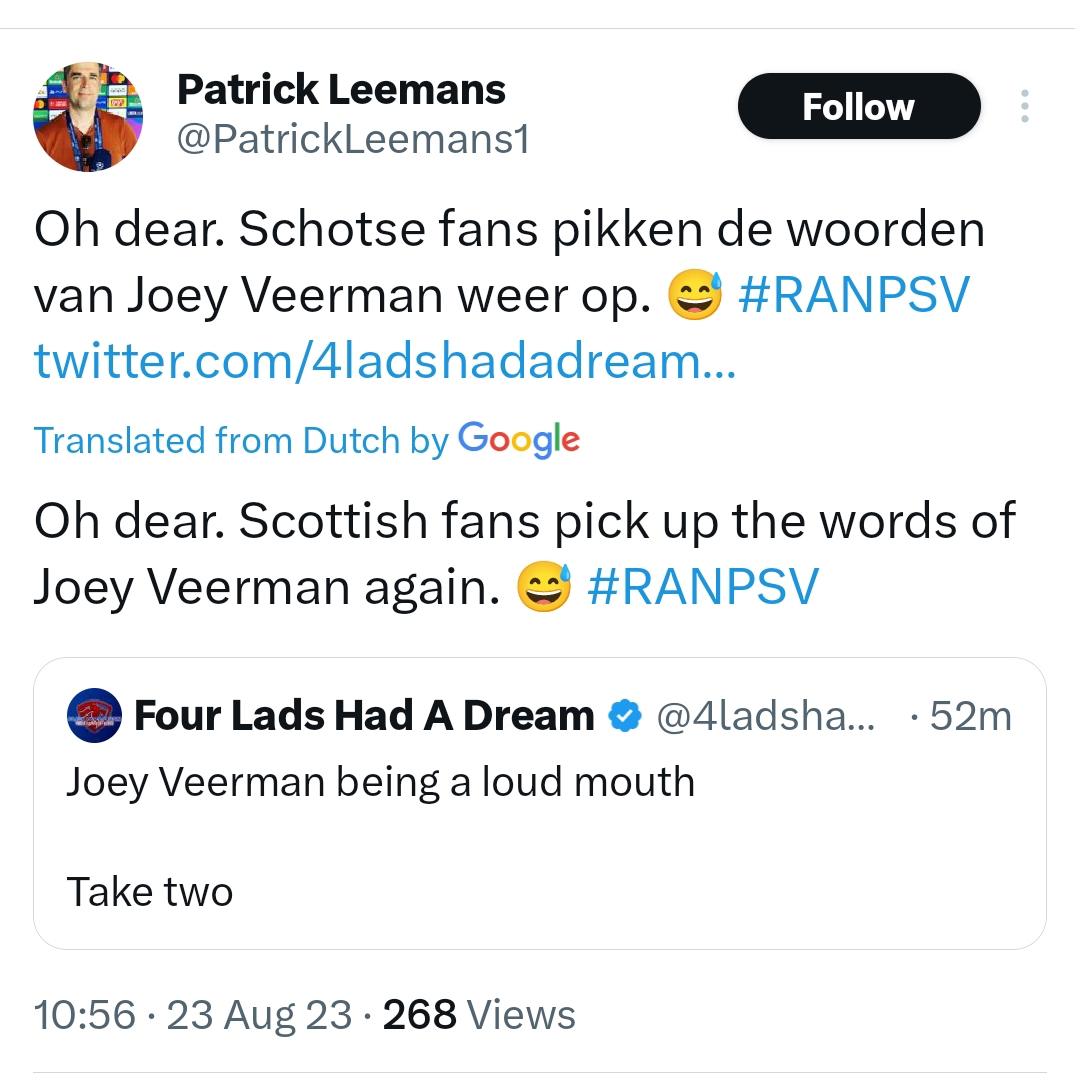Click the Four Lads Had A Dream name
Viewport: 1075px width, 1088px height.
coord(364,716)
